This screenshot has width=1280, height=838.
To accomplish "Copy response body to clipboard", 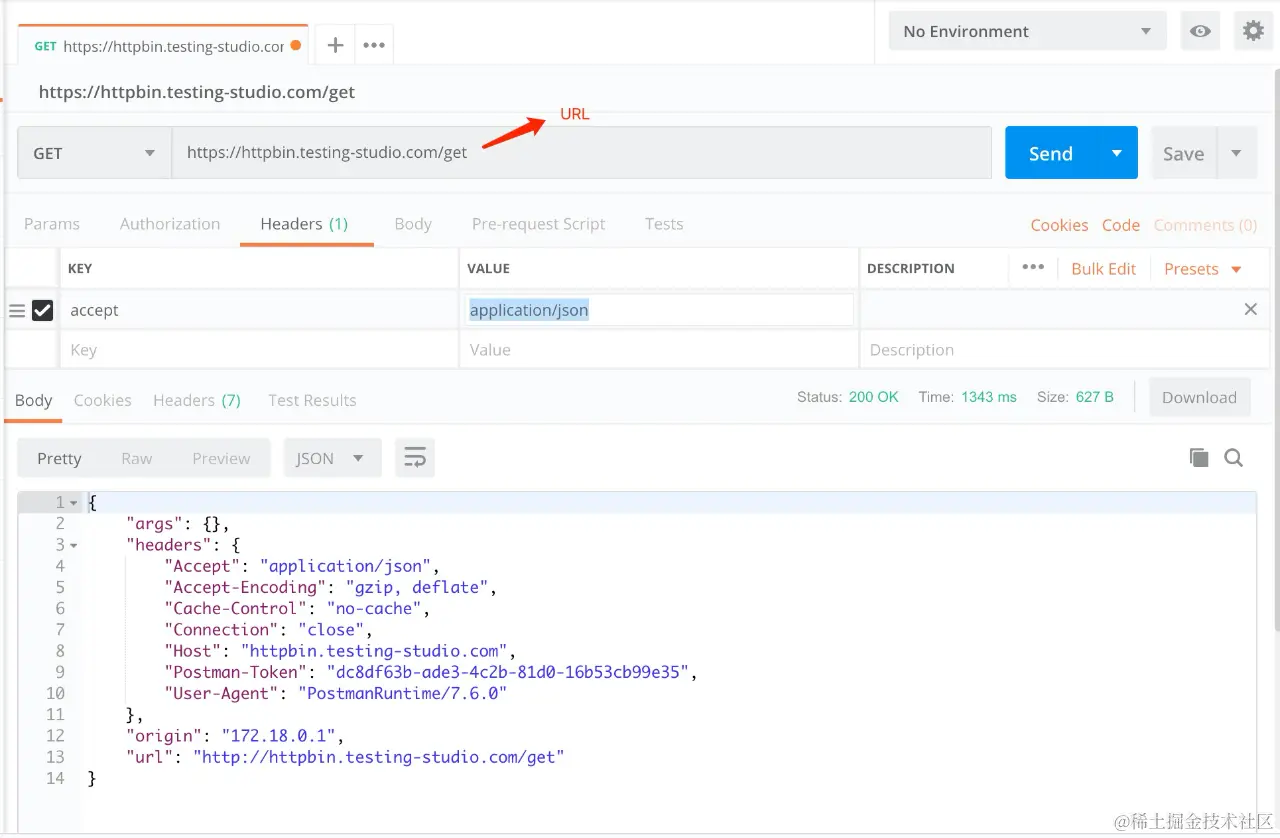I will pos(1199,458).
